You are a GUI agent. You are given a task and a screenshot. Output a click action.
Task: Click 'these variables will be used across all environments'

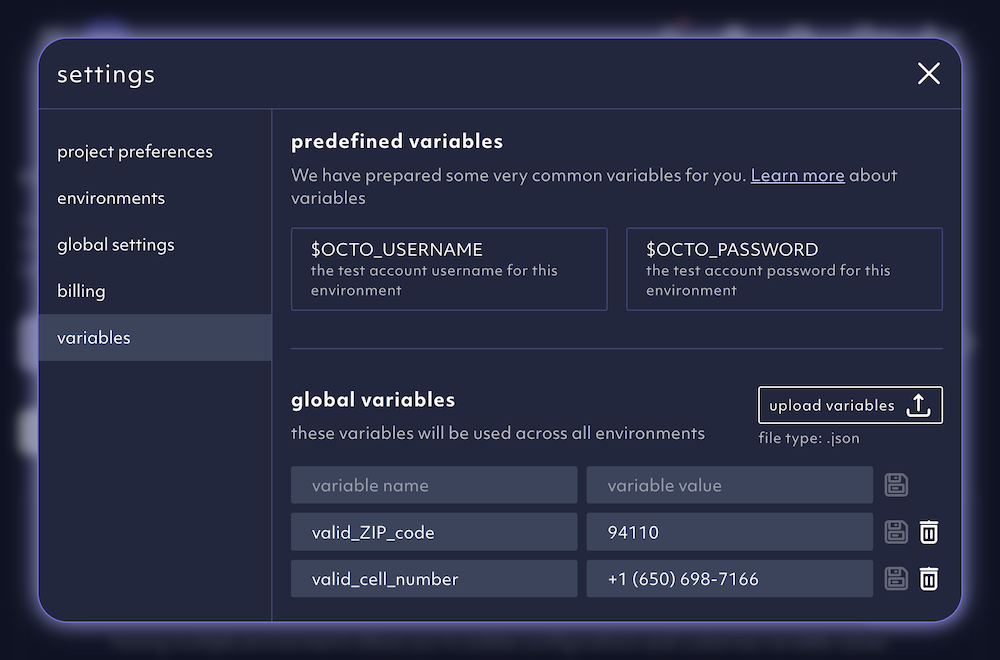tap(497, 433)
